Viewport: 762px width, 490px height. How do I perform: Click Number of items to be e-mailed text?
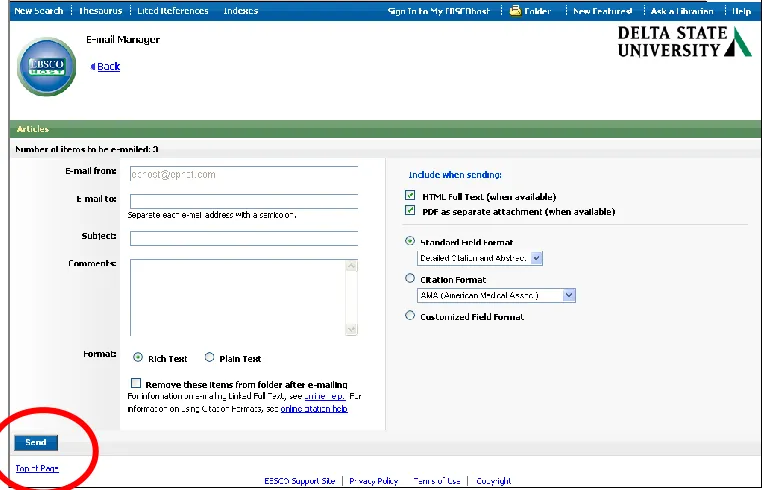coord(87,149)
